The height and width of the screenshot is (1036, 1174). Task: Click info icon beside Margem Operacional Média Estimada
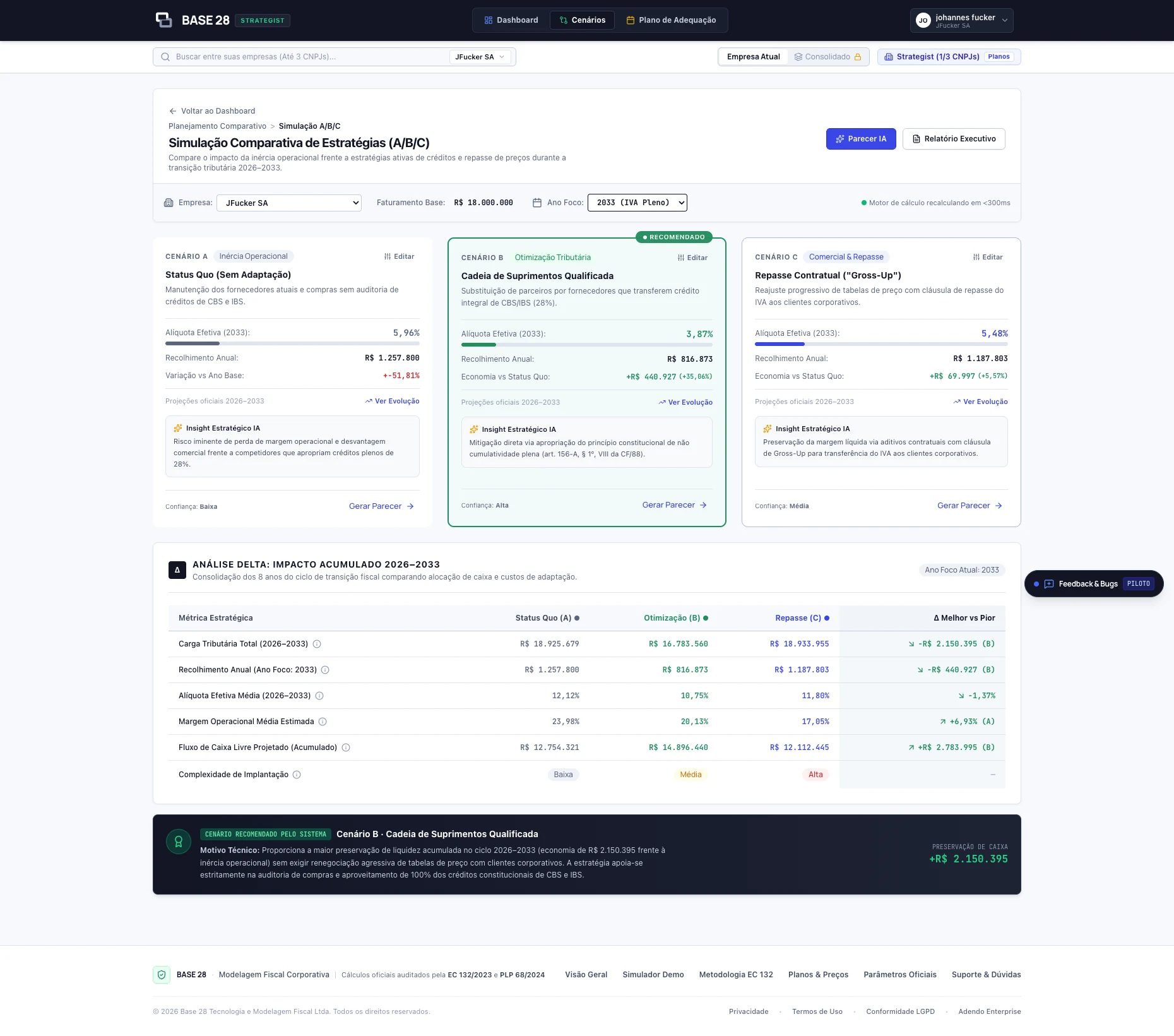[x=323, y=722]
